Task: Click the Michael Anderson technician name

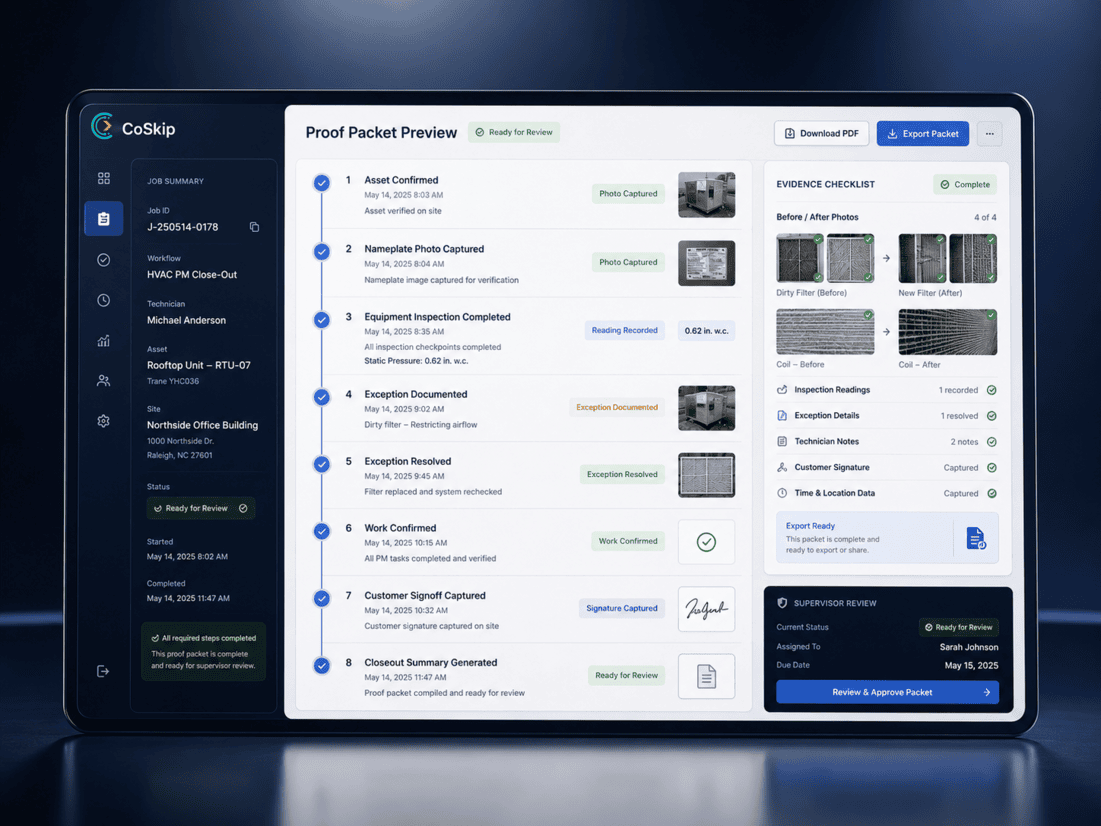Action: [x=186, y=320]
